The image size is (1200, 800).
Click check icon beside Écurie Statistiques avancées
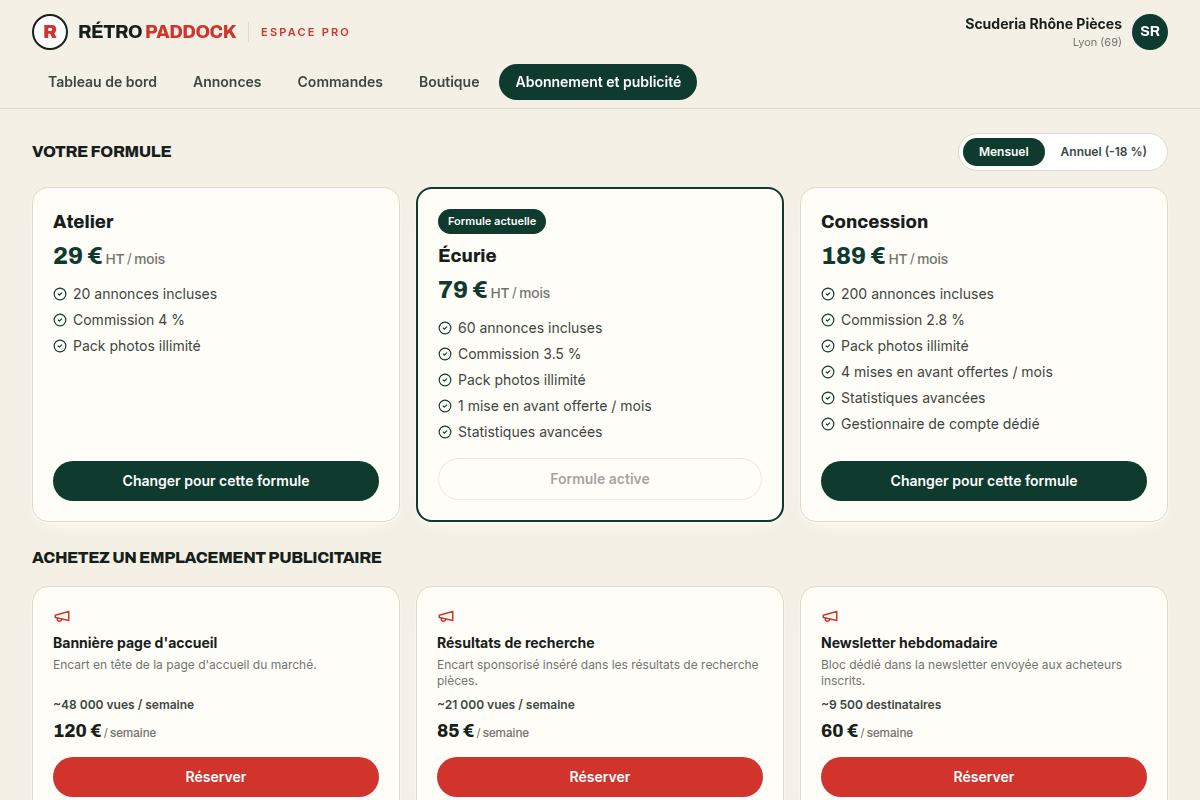tap(445, 432)
